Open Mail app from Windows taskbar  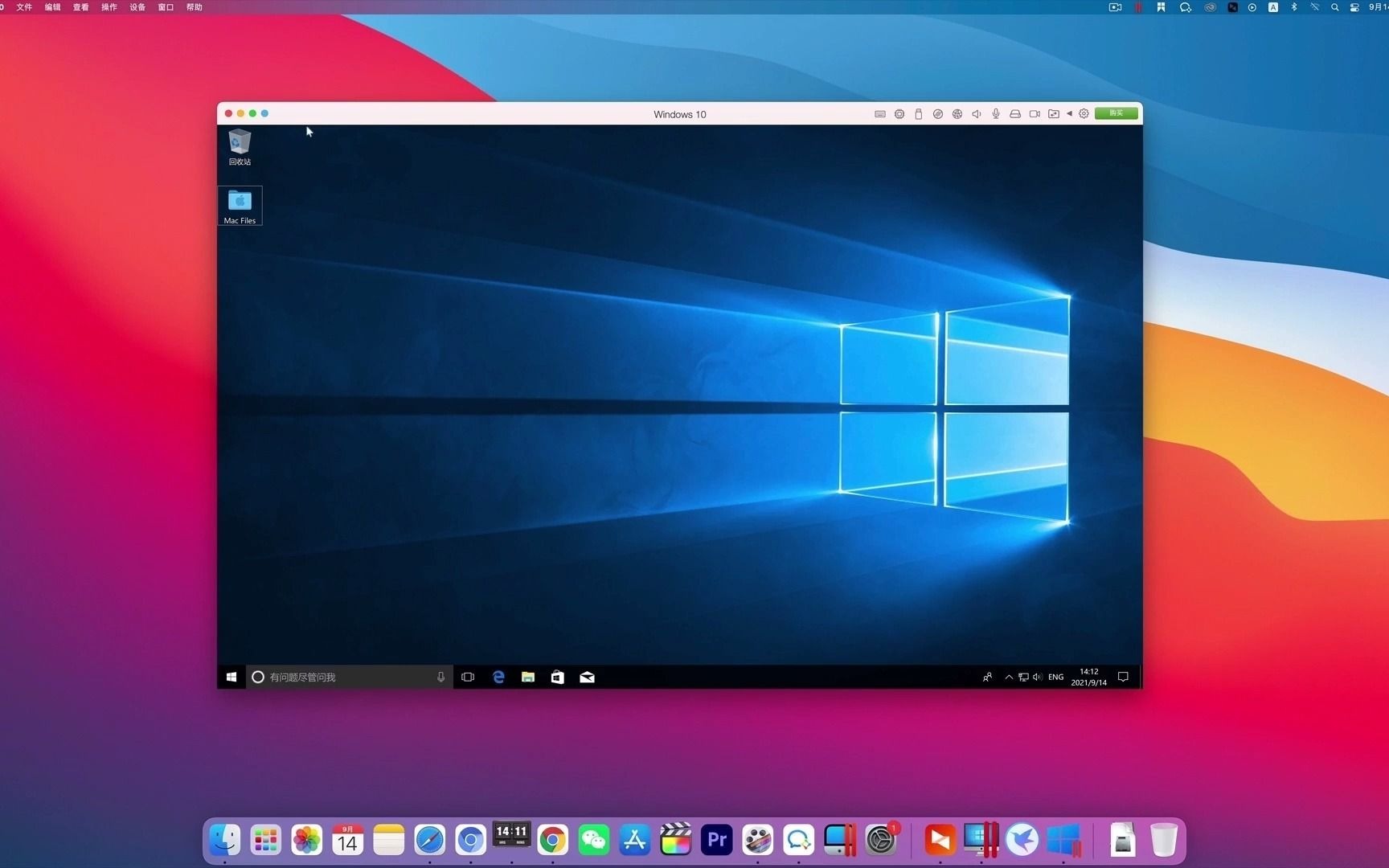pyautogui.click(x=587, y=678)
